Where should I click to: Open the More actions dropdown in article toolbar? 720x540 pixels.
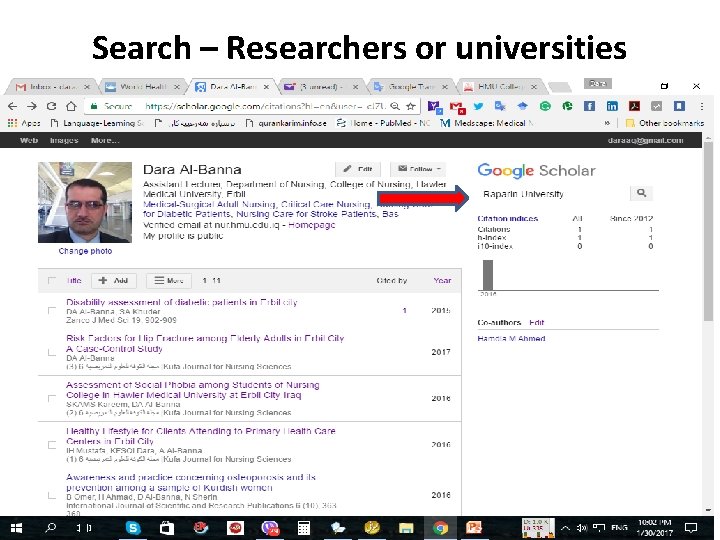coord(169,281)
